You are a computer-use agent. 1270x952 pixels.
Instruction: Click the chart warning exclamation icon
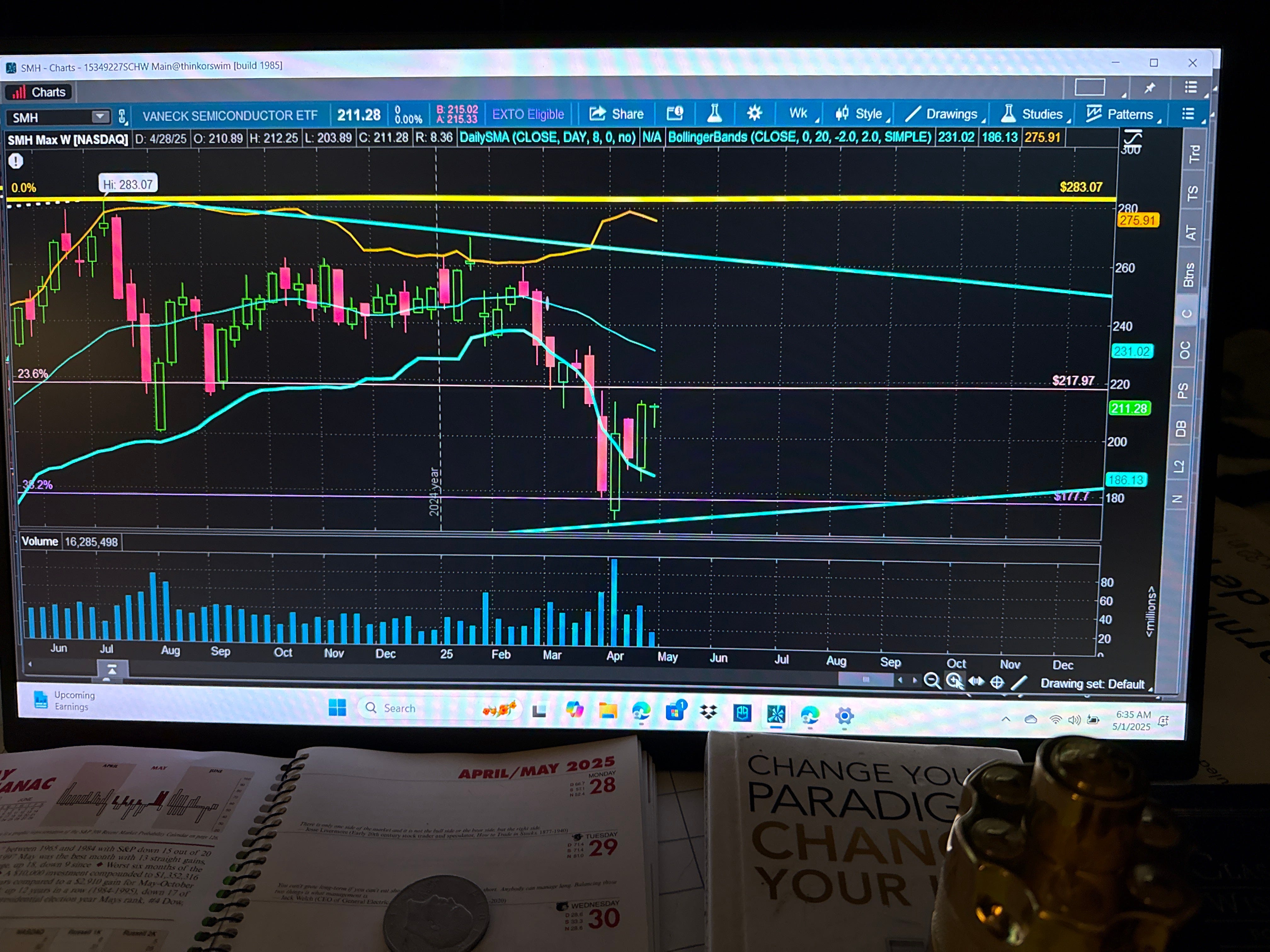point(15,161)
